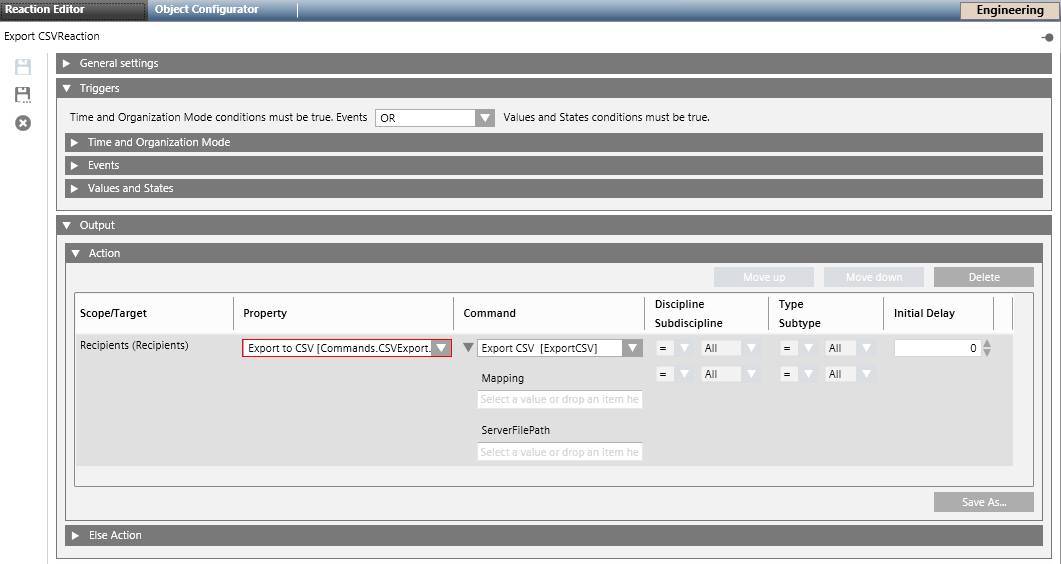
Task: Expand Time and Organization Mode section
Action: (74, 142)
